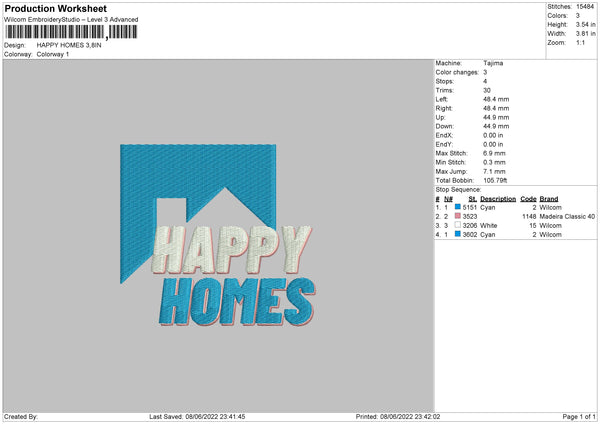The width and height of the screenshot is (600, 424).
Task: Click code 1148 in the stop sequence
Action: (x=529, y=217)
